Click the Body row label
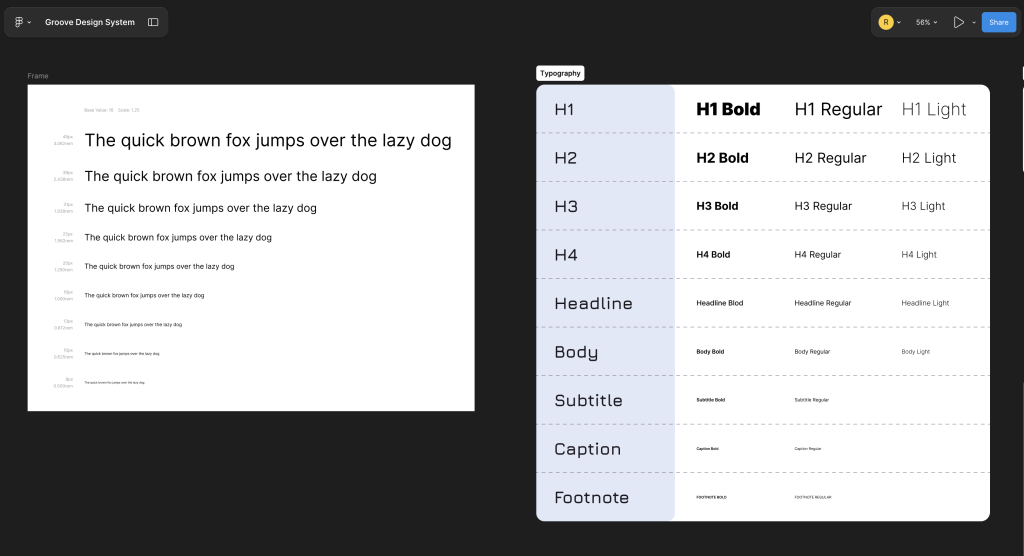Image resolution: width=1024 pixels, height=556 pixels. pyautogui.click(x=576, y=352)
